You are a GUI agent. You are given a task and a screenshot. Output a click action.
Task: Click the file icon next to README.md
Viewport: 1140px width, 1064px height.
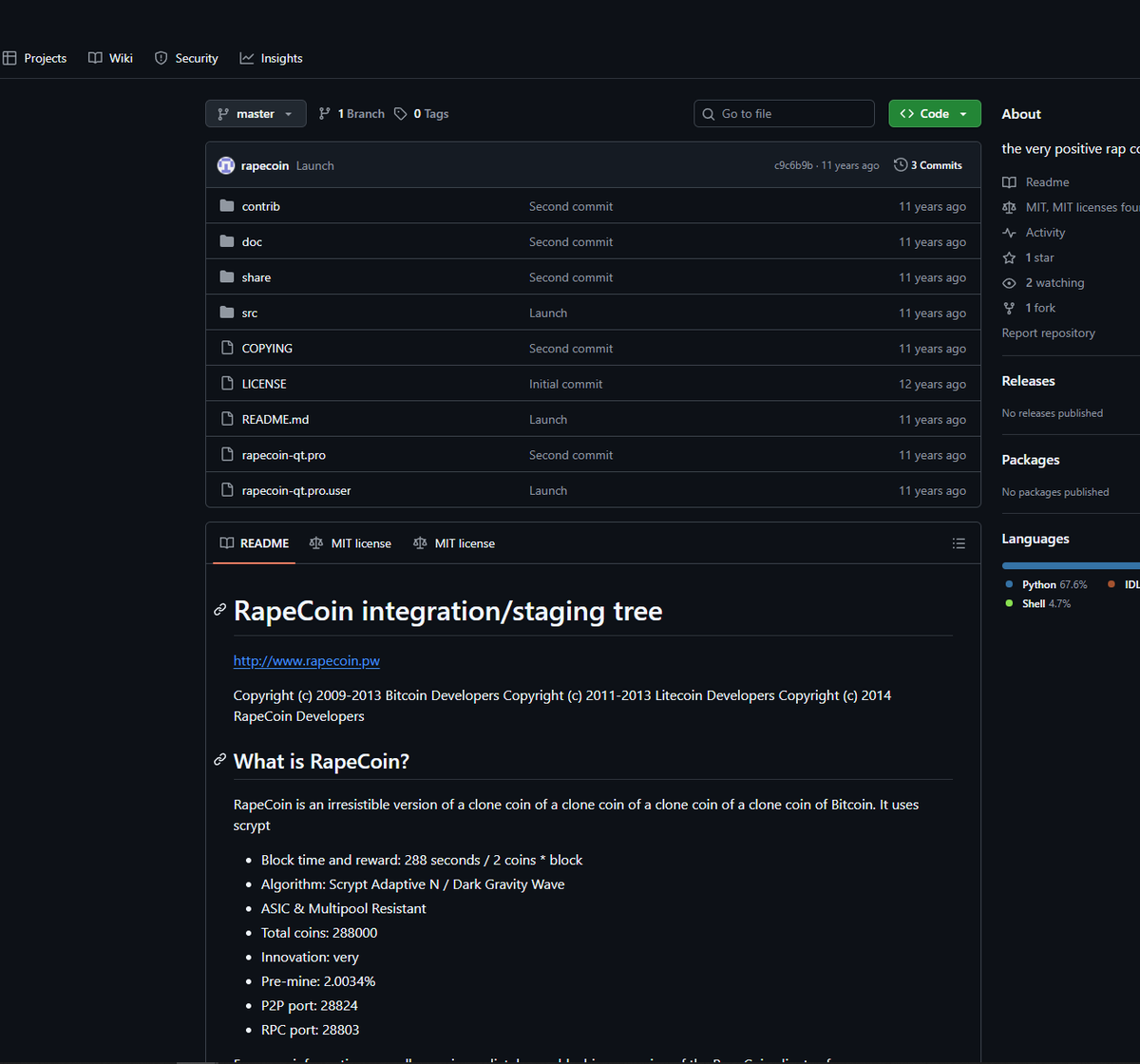(x=227, y=419)
